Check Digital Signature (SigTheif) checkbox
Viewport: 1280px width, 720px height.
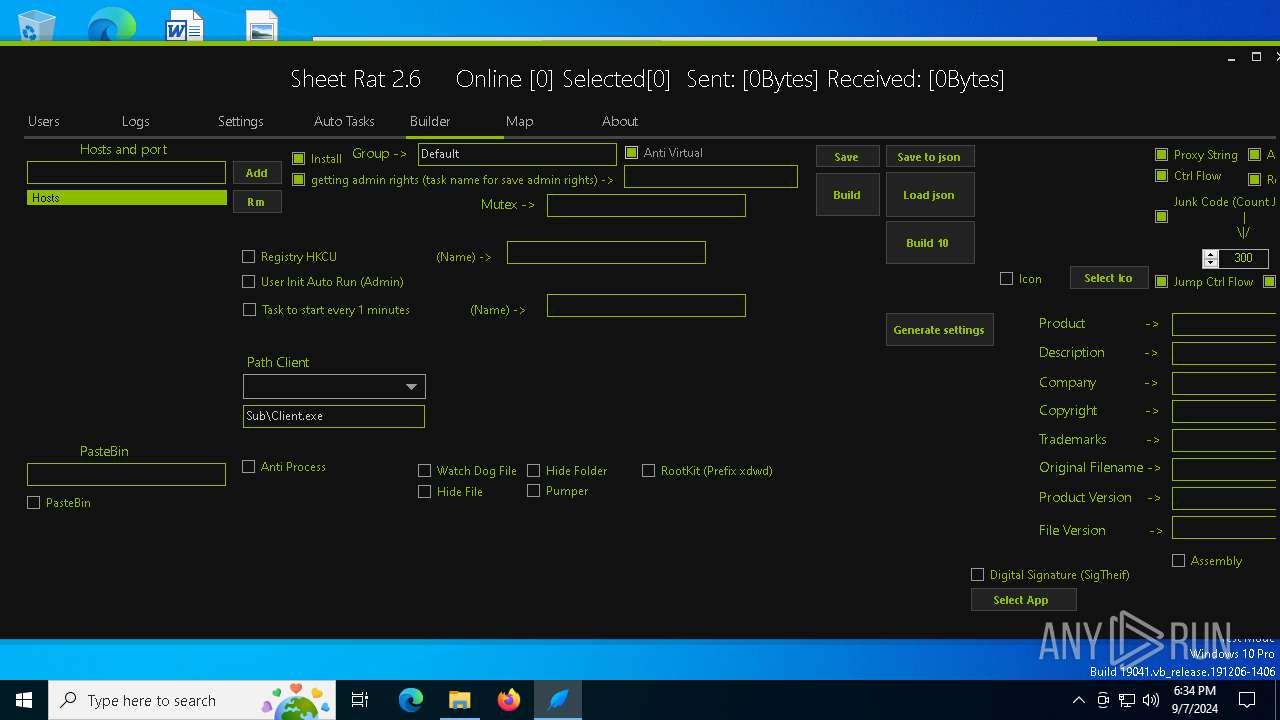(978, 575)
